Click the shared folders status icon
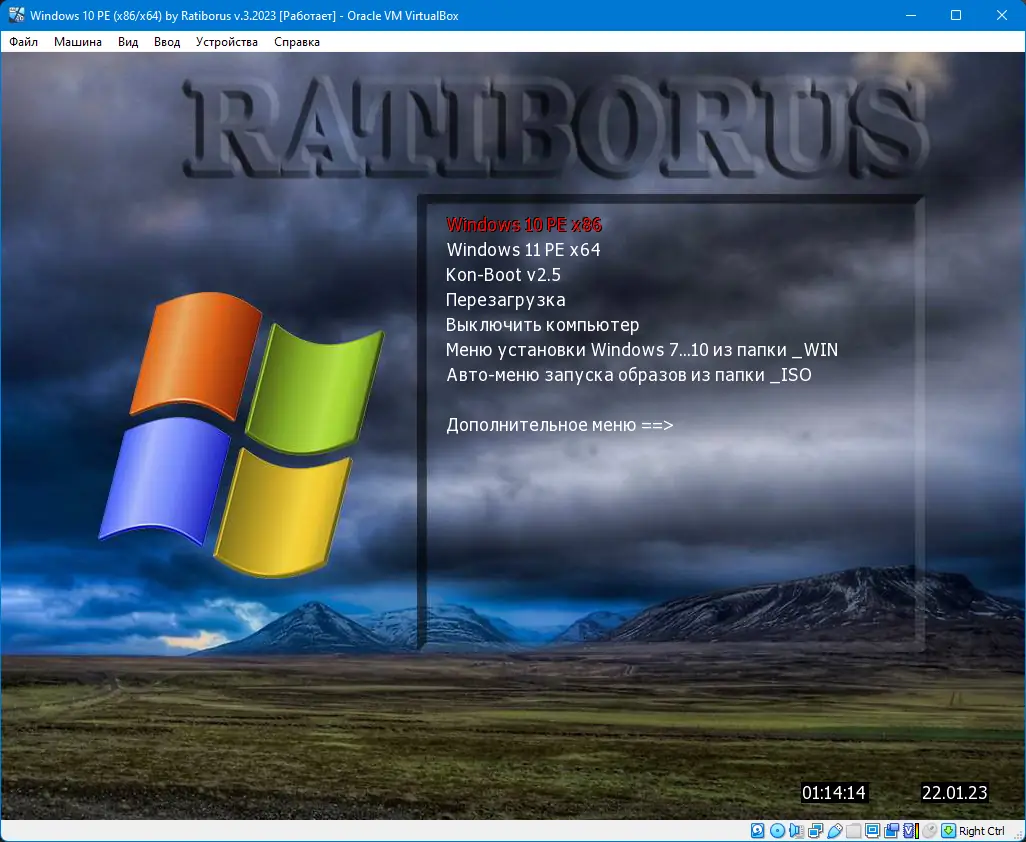Viewport: 1026px width, 842px height. [x=853, y=831]
